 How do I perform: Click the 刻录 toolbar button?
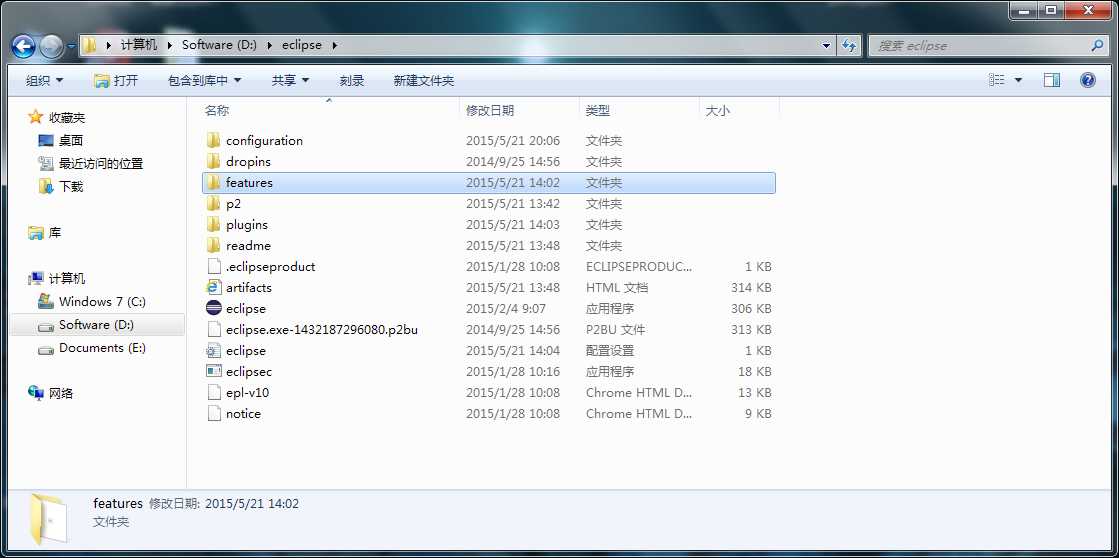pos(352,81)
